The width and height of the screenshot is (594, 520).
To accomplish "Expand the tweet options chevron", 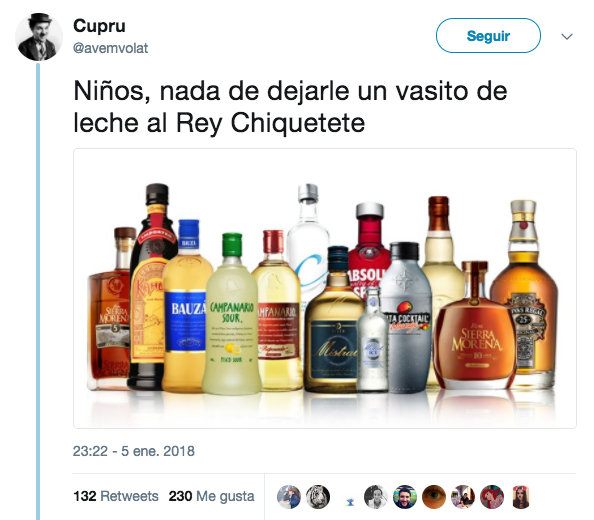I will click(x=567, y=37).
